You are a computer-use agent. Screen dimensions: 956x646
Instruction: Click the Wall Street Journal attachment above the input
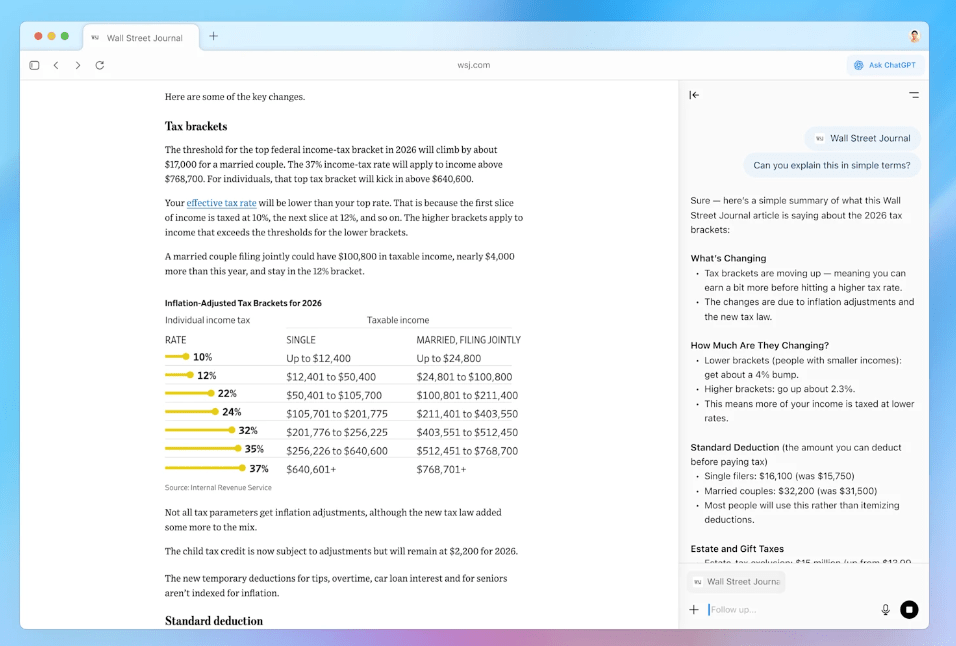click(735, 581)
